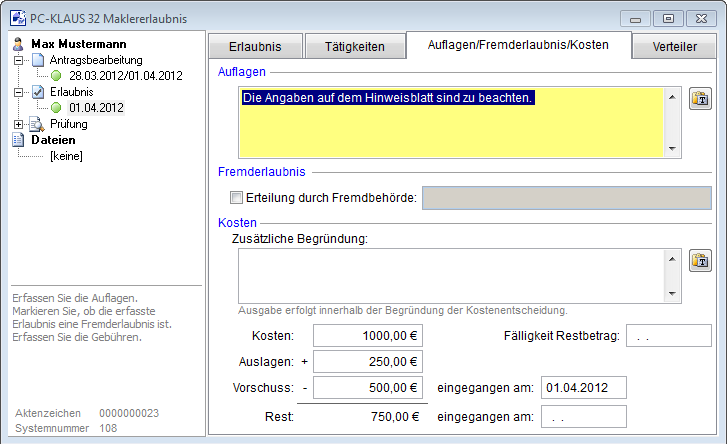Screen dimensions: 727x444
Task: Click the text template icon beside Zusätzliche Begründung
Action: tap(700, 260)
